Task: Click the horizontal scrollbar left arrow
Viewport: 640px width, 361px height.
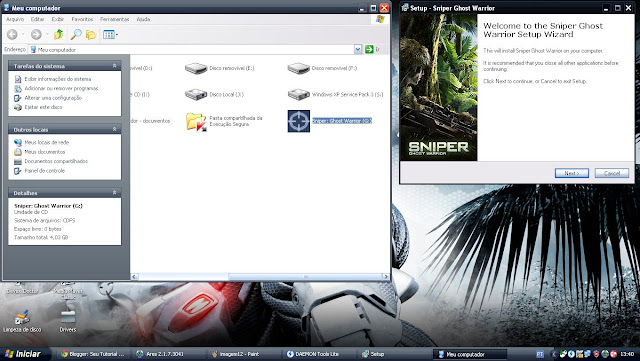Action: click(134, 277)
